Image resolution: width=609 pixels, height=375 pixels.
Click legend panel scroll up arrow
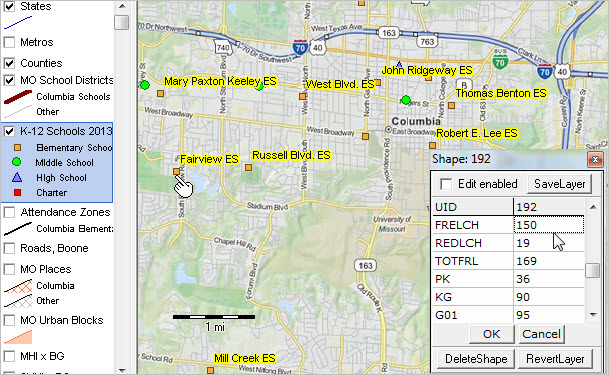[122, 6]
